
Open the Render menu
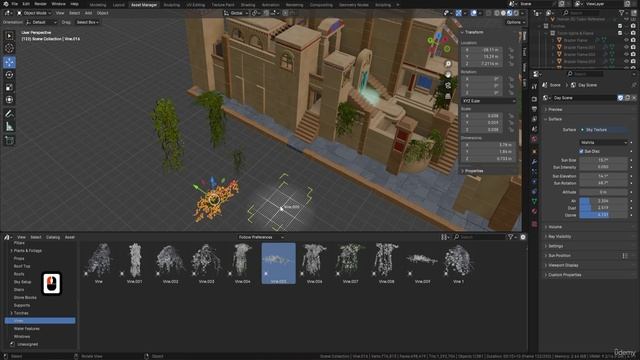tap(40, 4)
